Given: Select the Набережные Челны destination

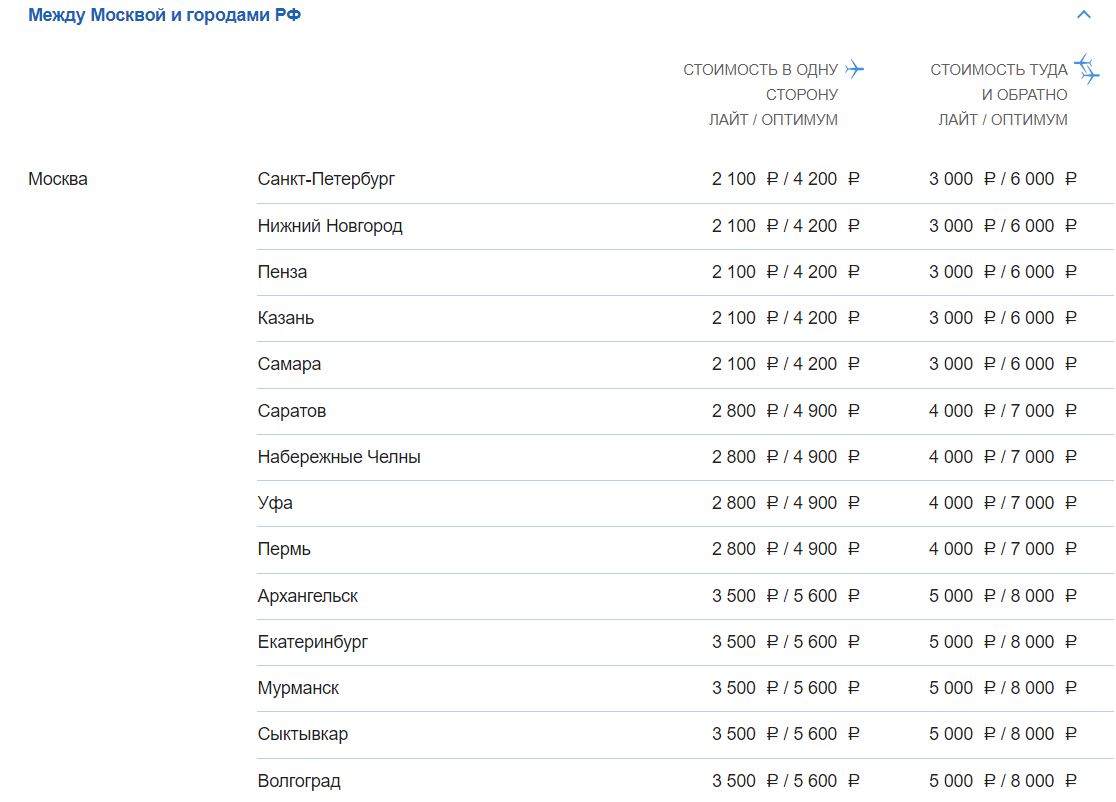Looking at the screenshot, I should pyautogui.click(x=339, y=457).
